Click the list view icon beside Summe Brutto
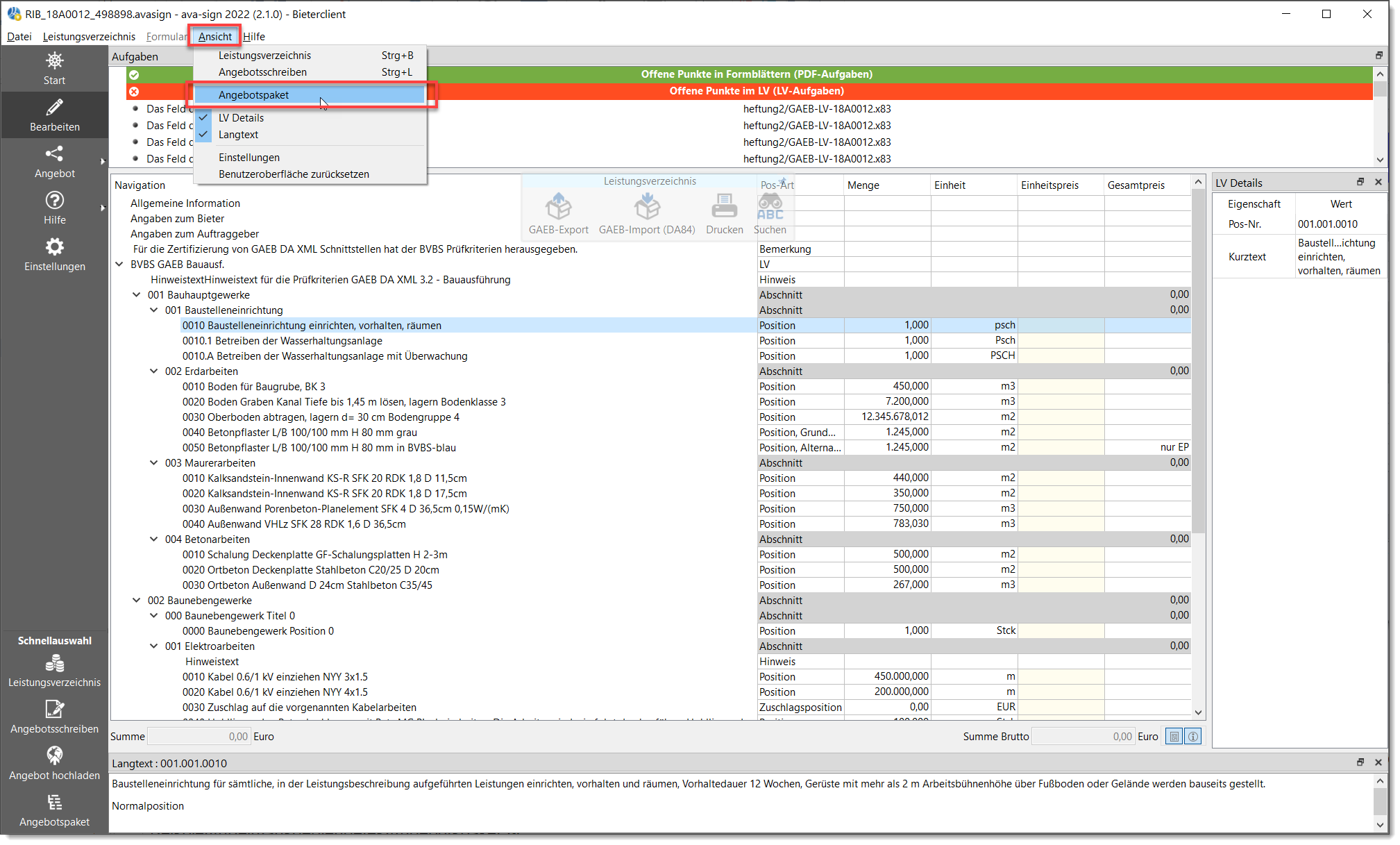The width and height of the screenshot is (1400, 845). point(1174,737)
